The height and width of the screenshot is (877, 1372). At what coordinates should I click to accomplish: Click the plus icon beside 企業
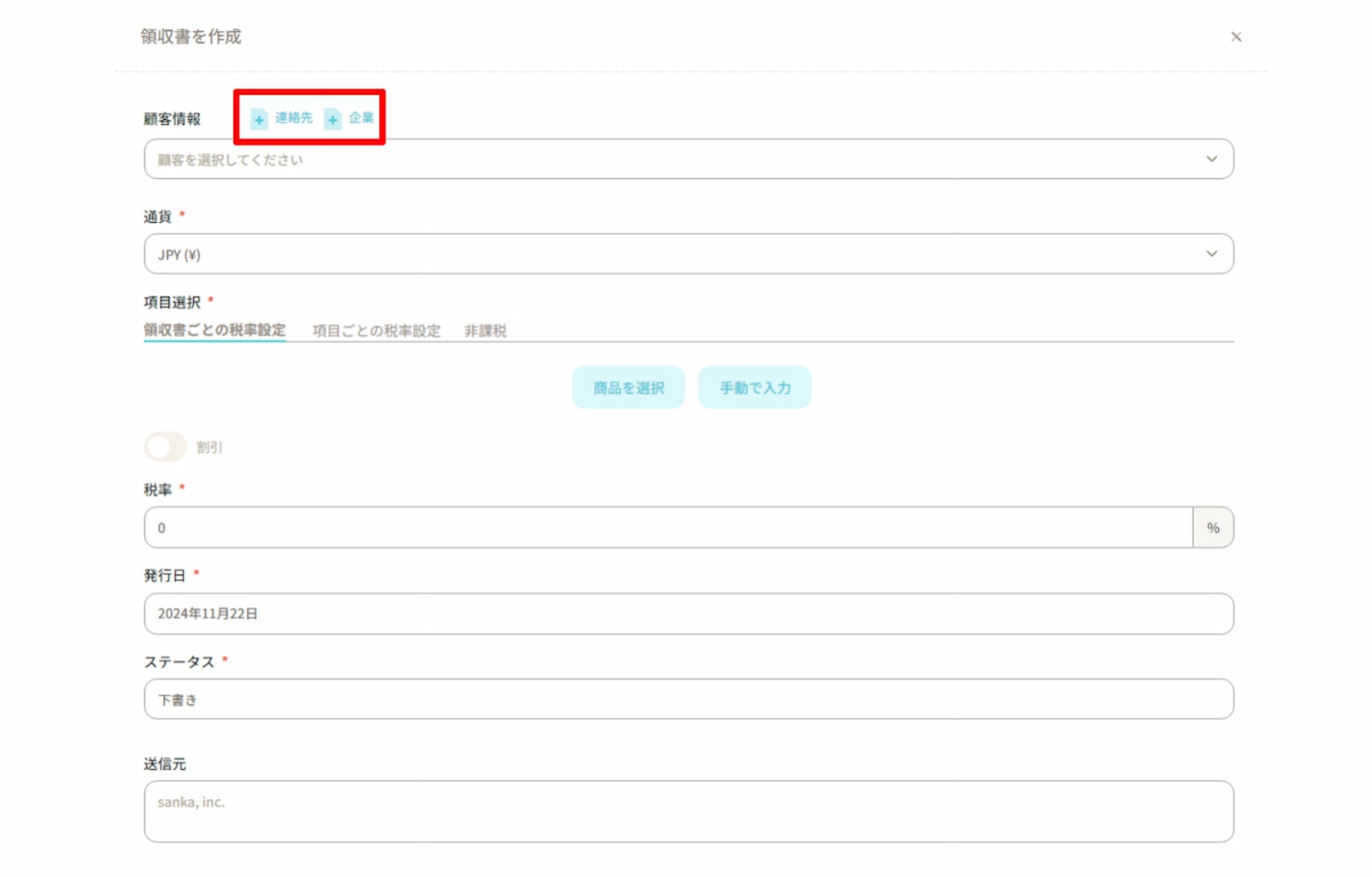333,119
